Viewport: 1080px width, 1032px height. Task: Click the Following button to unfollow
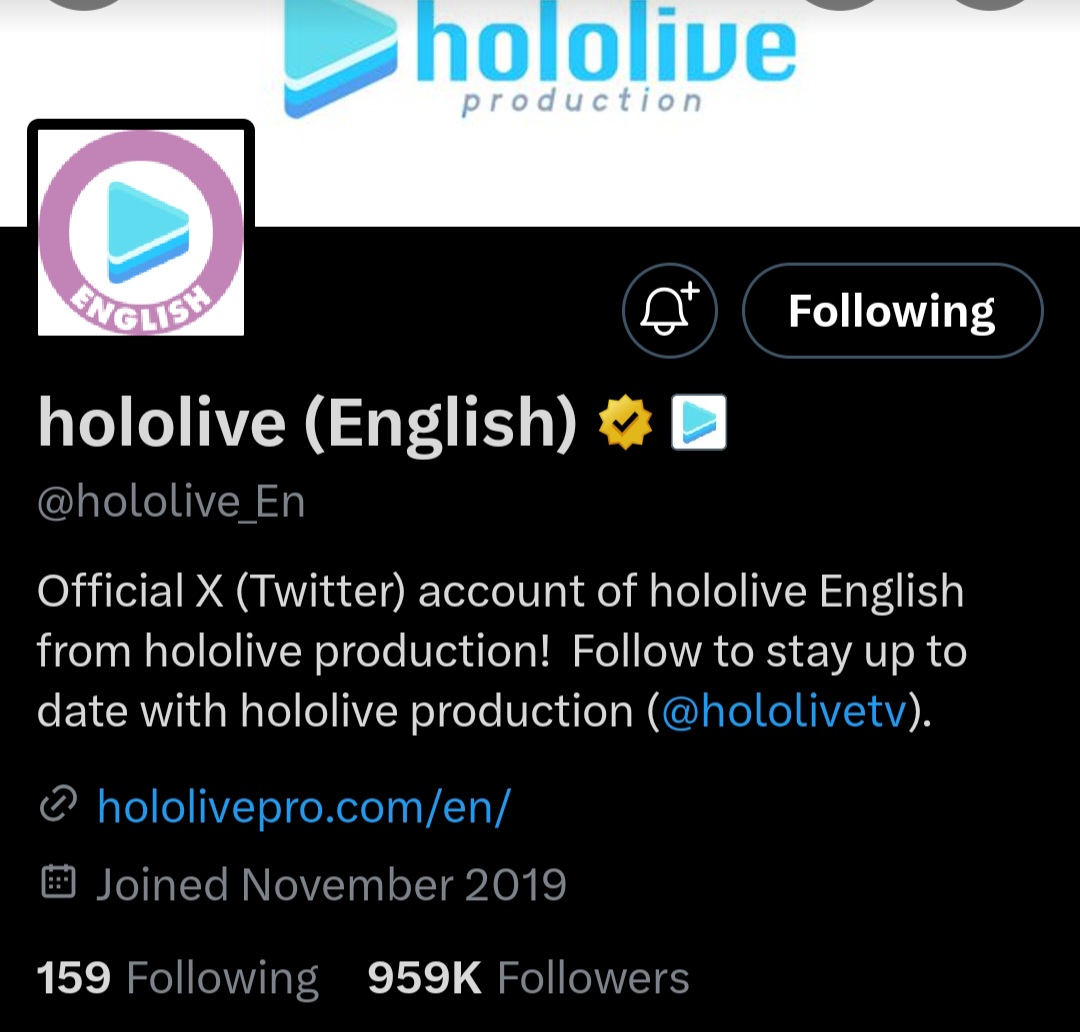[x=893, y=311]
